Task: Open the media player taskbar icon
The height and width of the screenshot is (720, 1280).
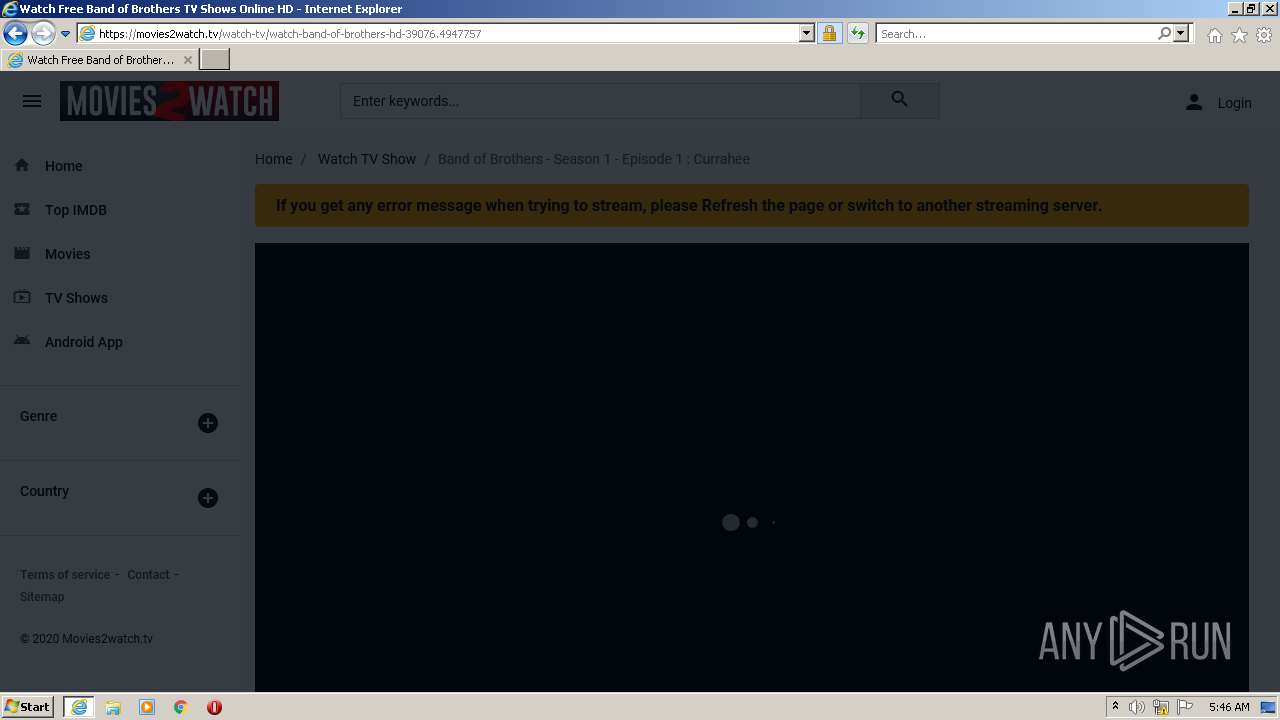Action: [x=147, y=707]
